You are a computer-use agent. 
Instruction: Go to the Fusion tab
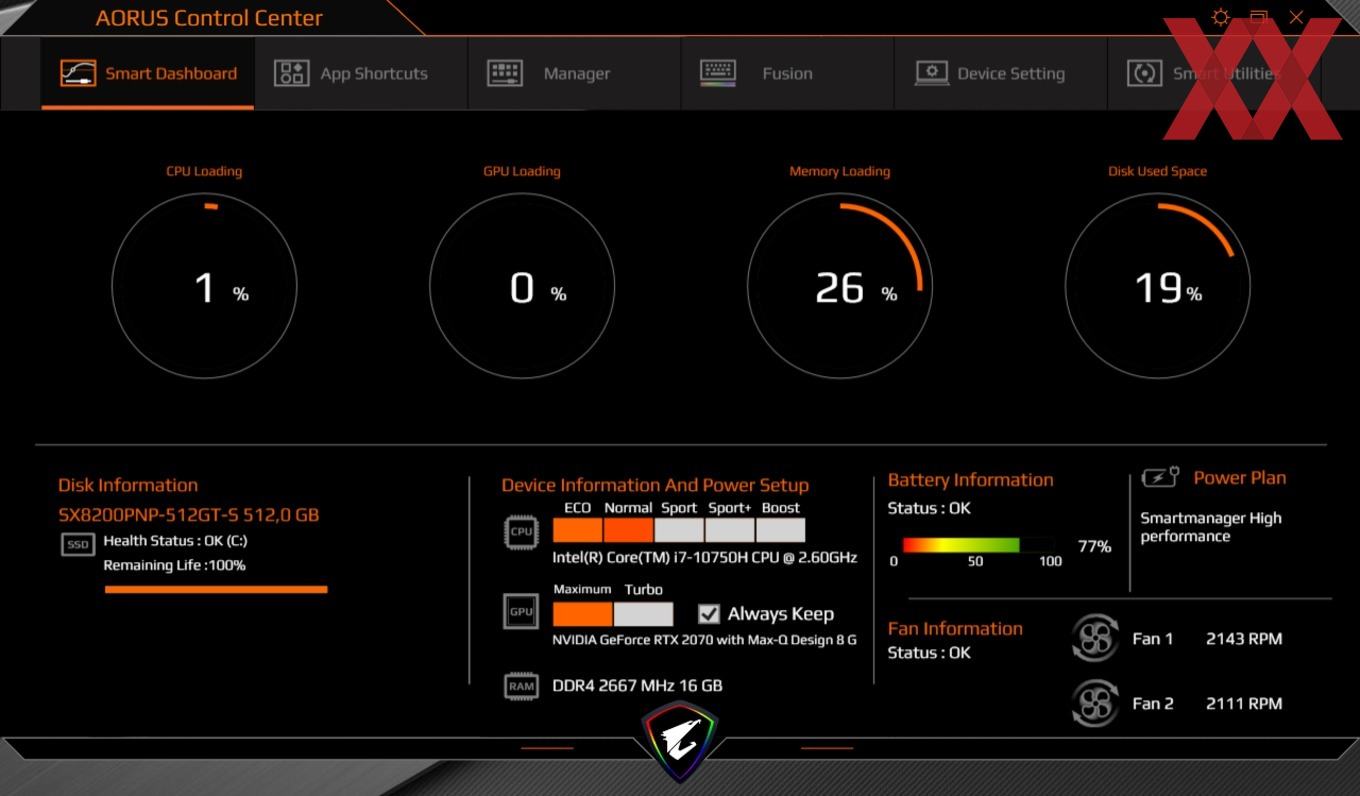click(787, 73)
